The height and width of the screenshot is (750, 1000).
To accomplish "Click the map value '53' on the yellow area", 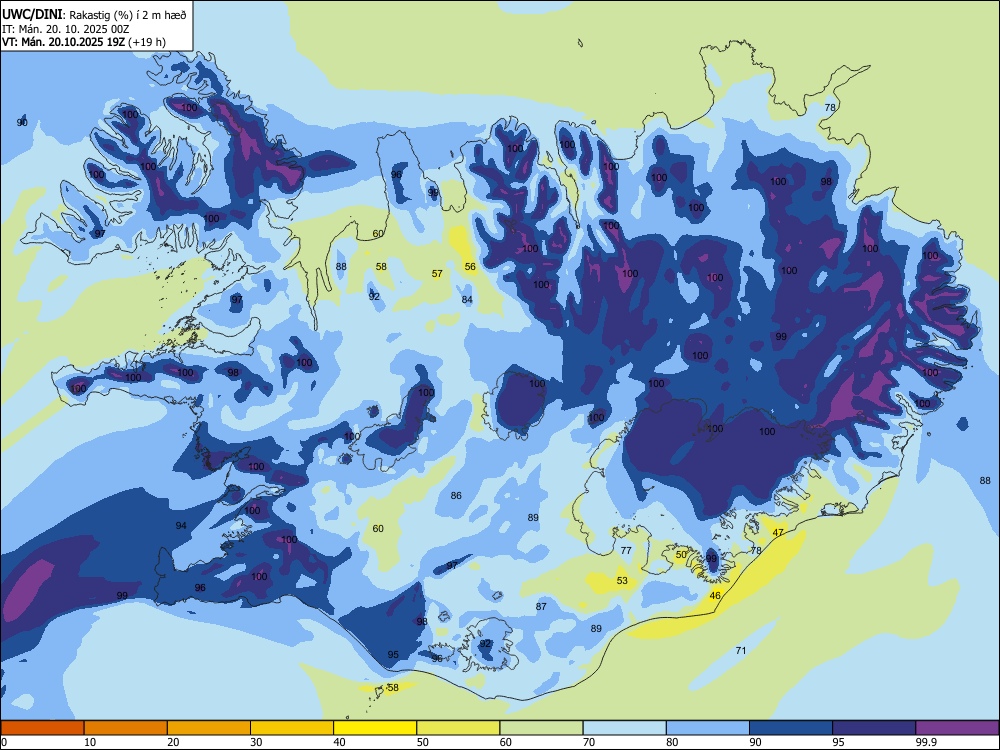I will (622, 580).
